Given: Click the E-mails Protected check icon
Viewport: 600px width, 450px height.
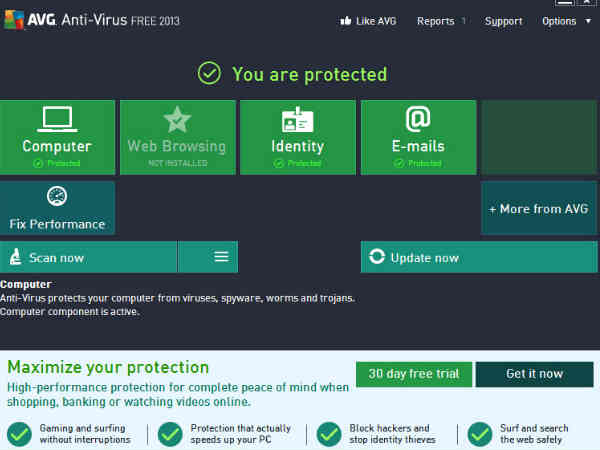Looking at the screenshot, I should pos(399,163).
